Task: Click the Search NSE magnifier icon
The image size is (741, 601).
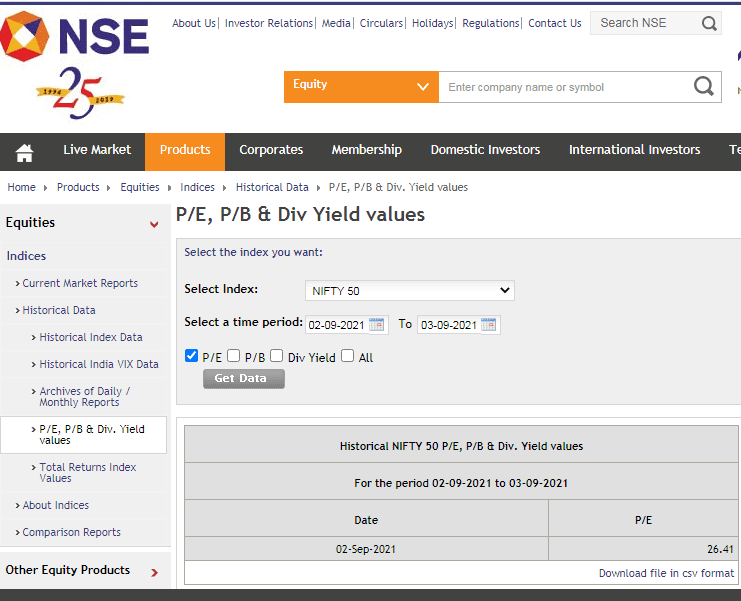Action: [x=709, y=23]
